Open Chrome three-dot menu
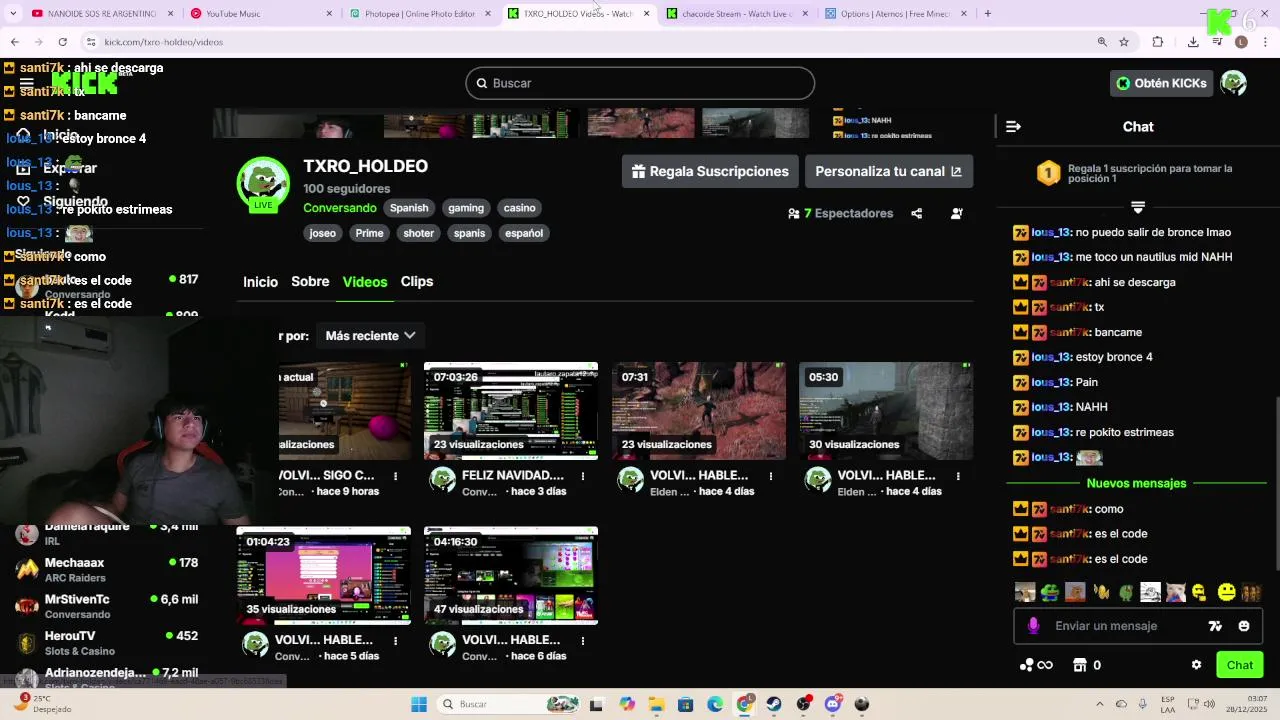This screenshot has height=720, width=1280. 1265,42
